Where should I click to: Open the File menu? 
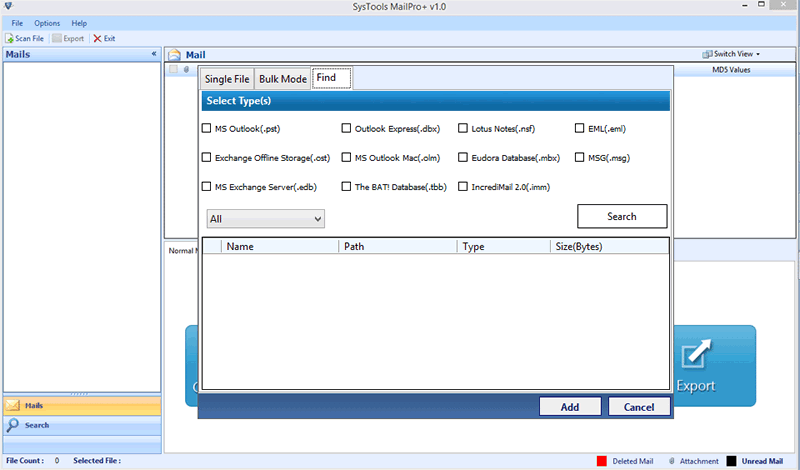coord(17,23)
